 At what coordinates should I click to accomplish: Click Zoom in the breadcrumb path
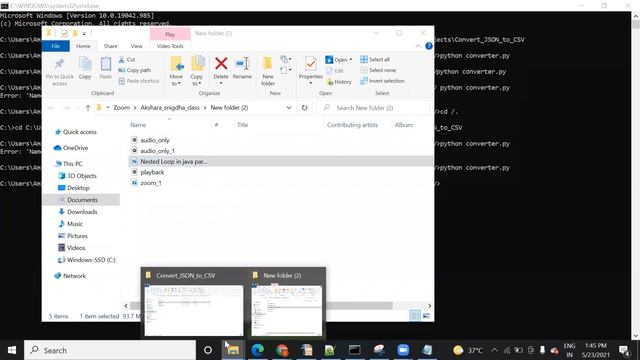122,108
